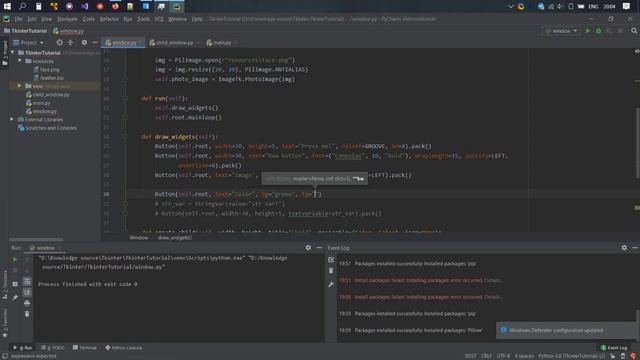Click Project panel horizontal scrollbar
The image size is (640, 360).
point(36,239)
